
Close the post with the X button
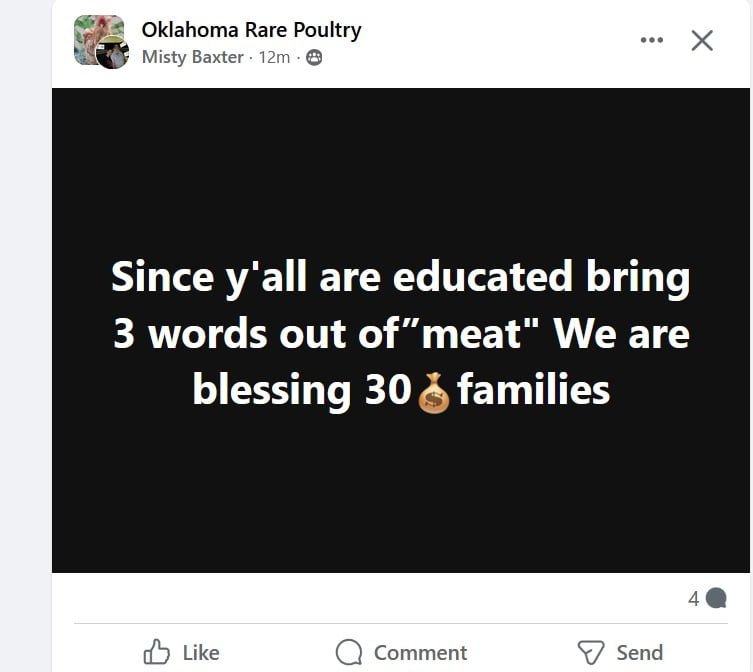click(702, 40)
